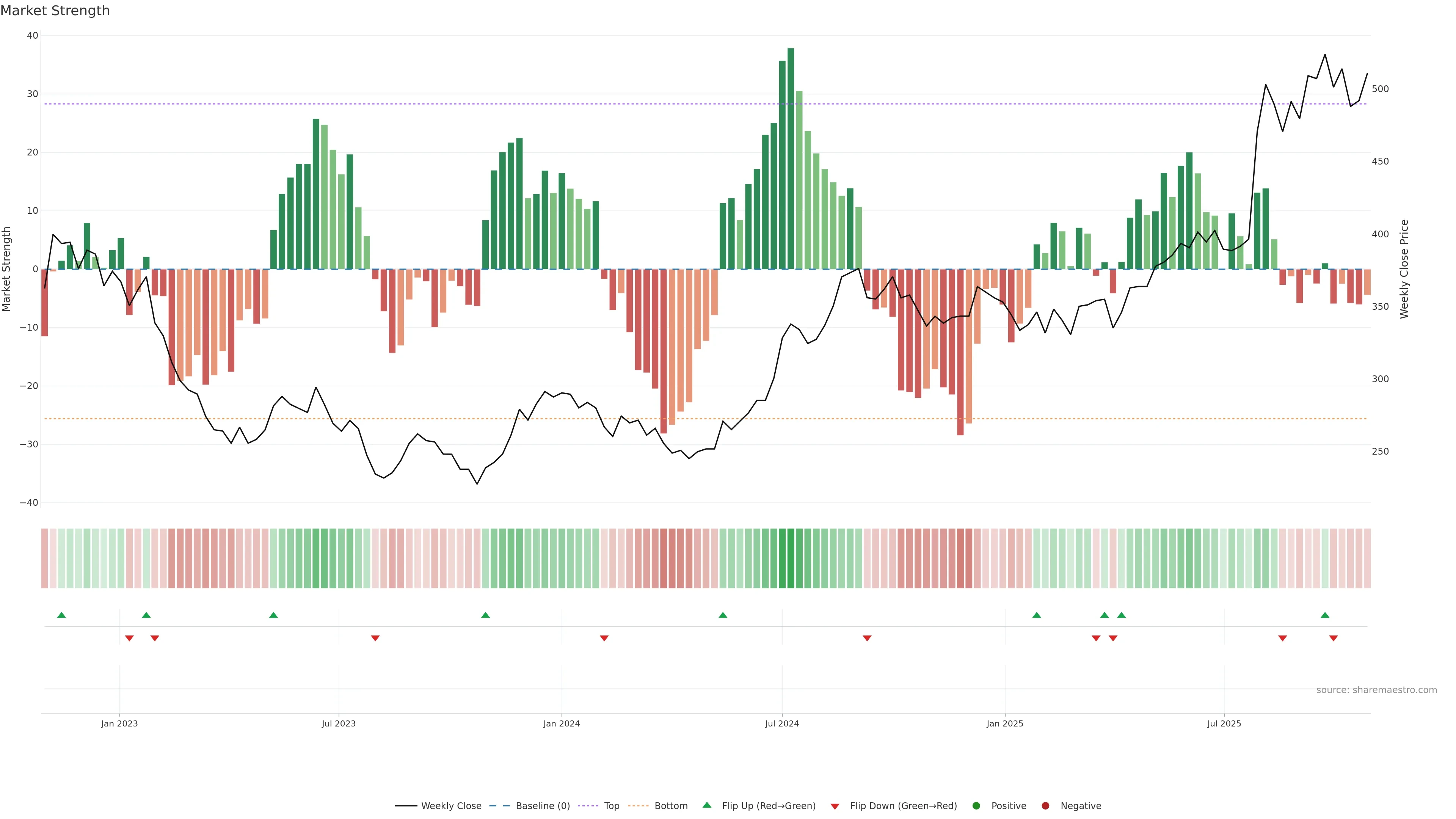Click the darkest green heatmap strip cell
The image size is (1456, 819).
click(791, 559)
